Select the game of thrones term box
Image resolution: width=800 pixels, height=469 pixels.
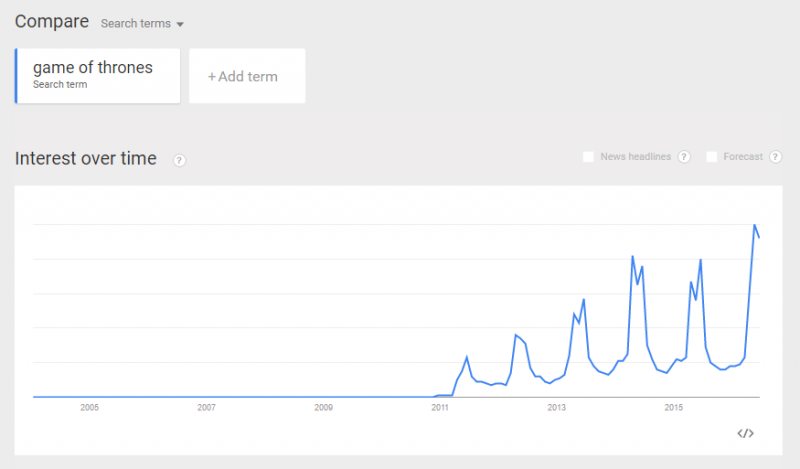[97, 76]
